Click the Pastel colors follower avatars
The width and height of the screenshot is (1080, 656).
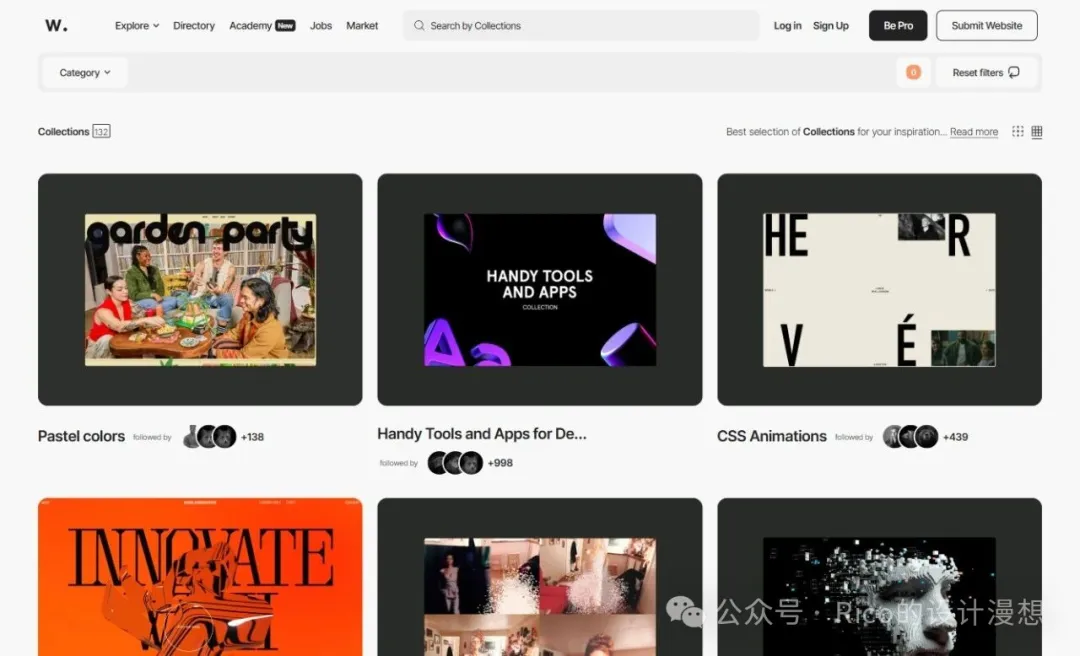(x=210, y=437)
